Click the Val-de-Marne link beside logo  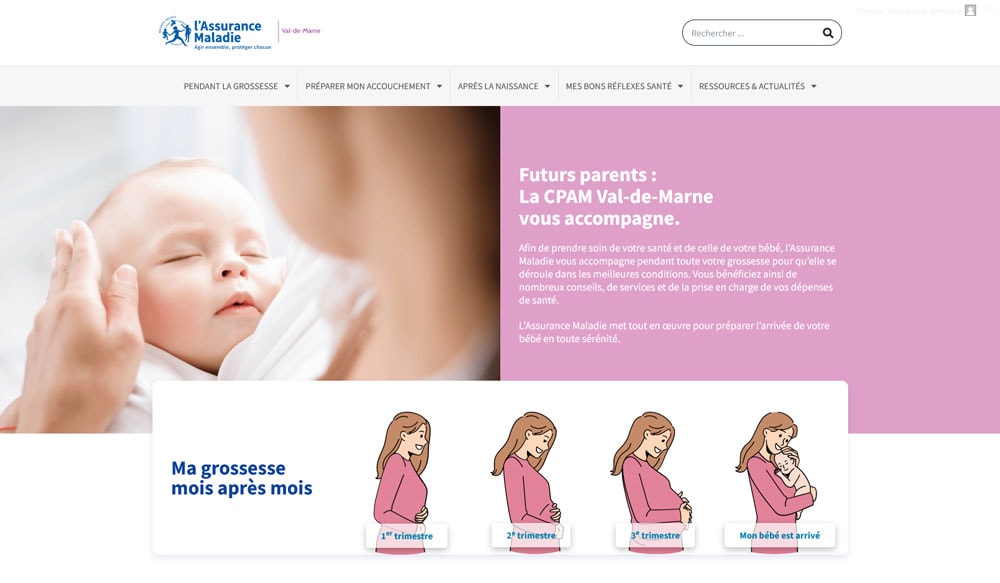click(301, 31)
